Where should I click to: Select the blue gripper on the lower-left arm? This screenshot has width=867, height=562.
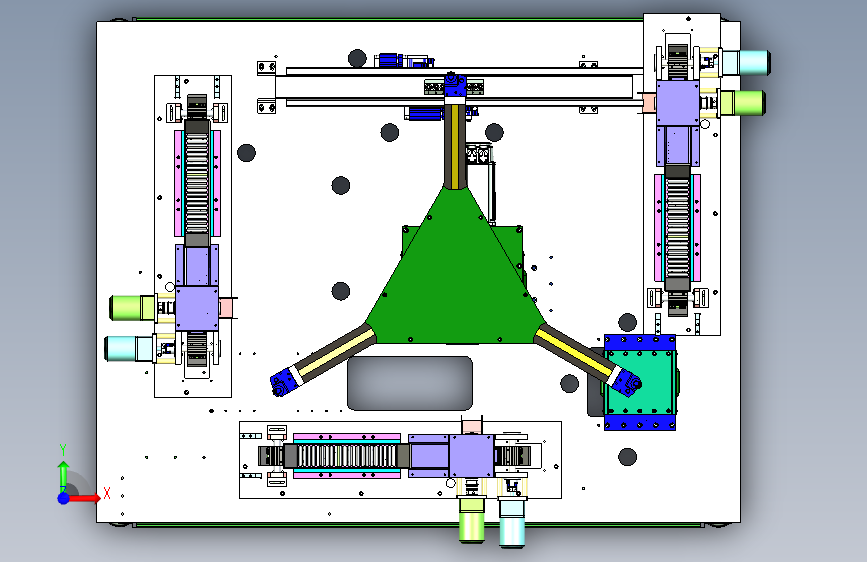coord(284,382)
